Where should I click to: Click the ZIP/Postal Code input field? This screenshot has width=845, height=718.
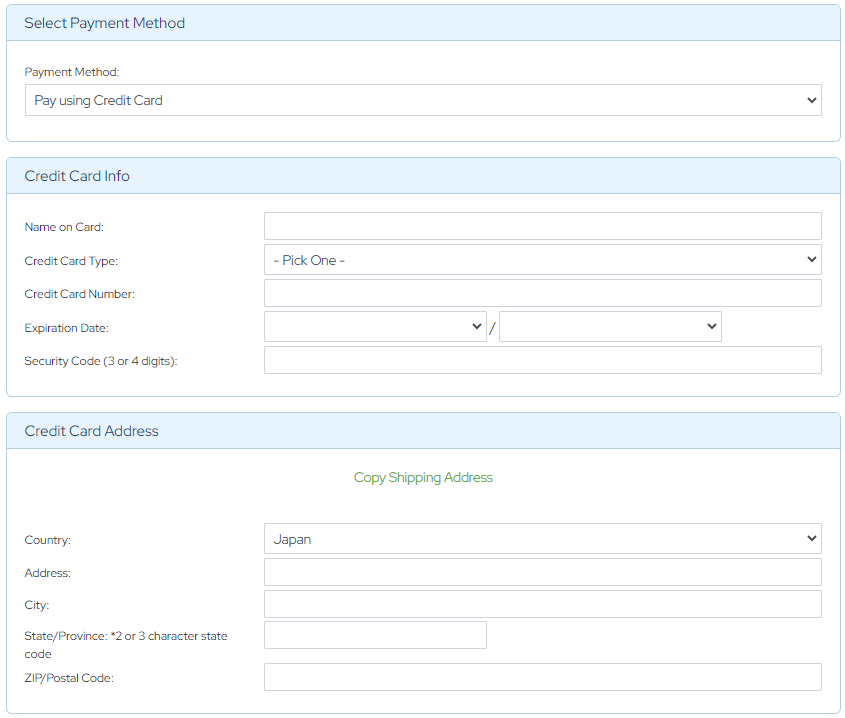542,677
